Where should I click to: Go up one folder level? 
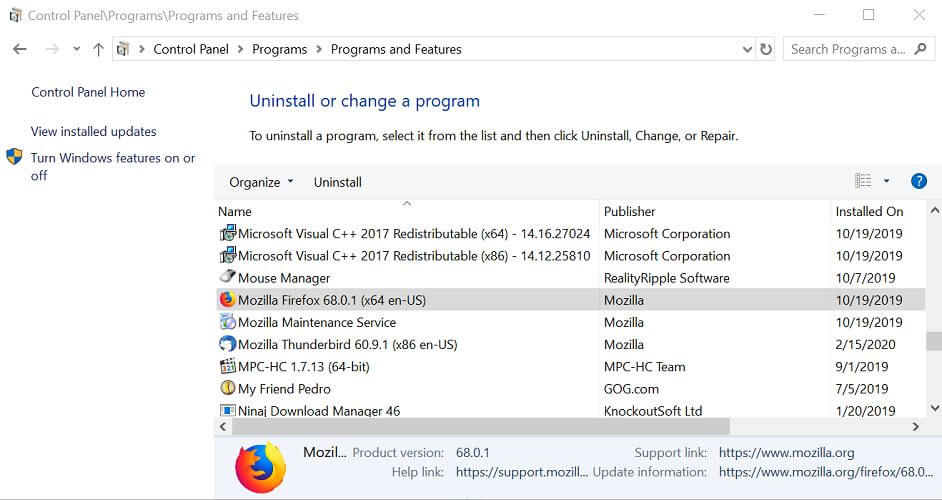tap(99, 49)
